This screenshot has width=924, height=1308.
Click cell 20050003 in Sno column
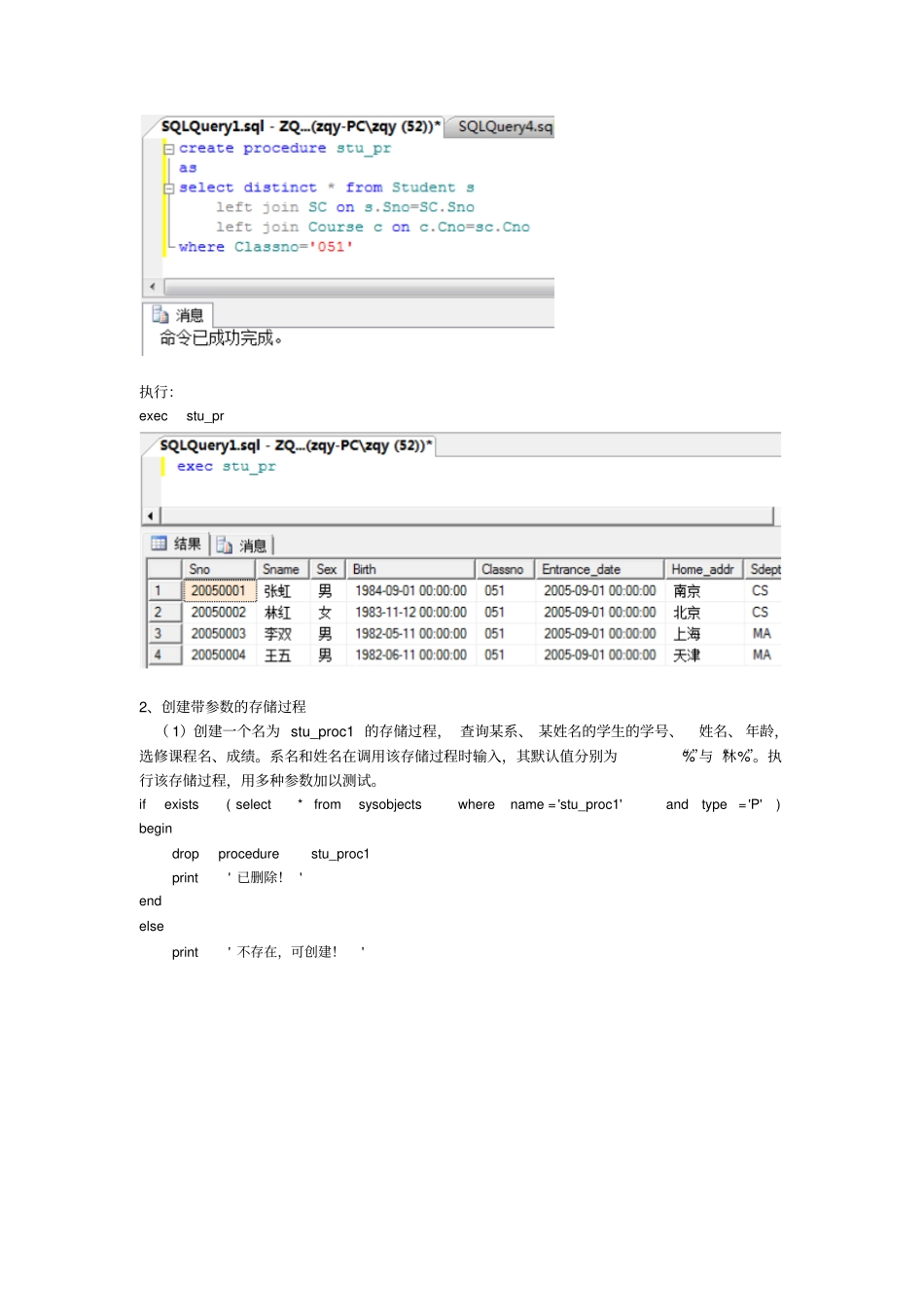click(220, 633)
